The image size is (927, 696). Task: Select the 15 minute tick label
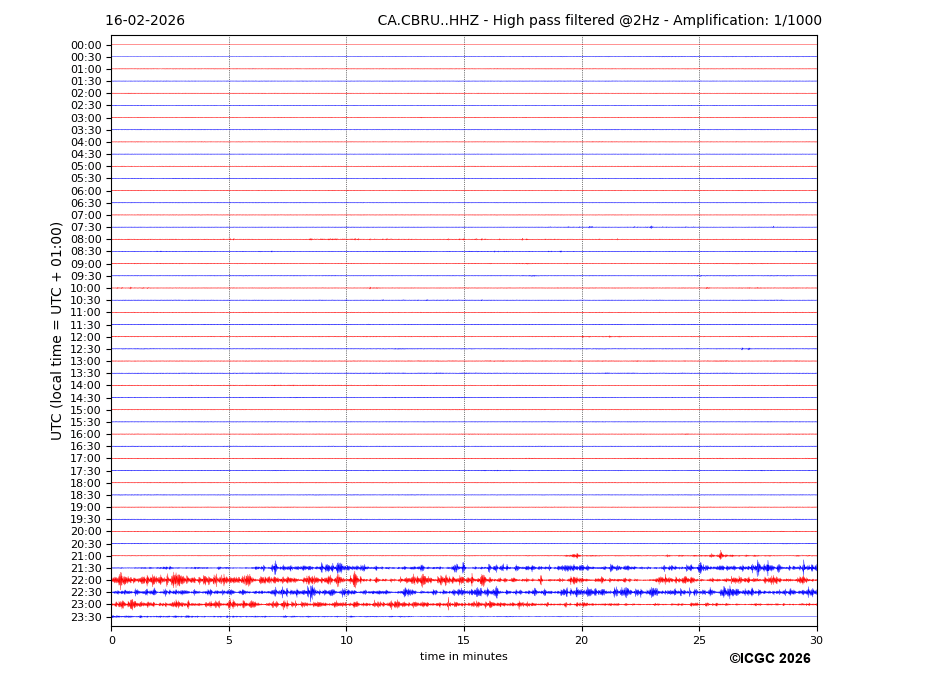click(464, 640)
